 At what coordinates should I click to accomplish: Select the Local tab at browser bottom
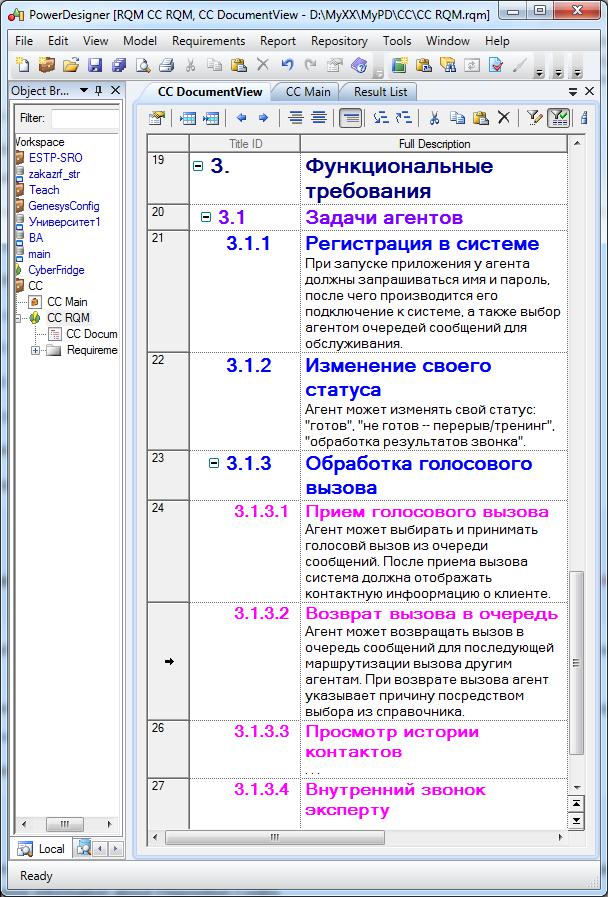pos(42,849)
